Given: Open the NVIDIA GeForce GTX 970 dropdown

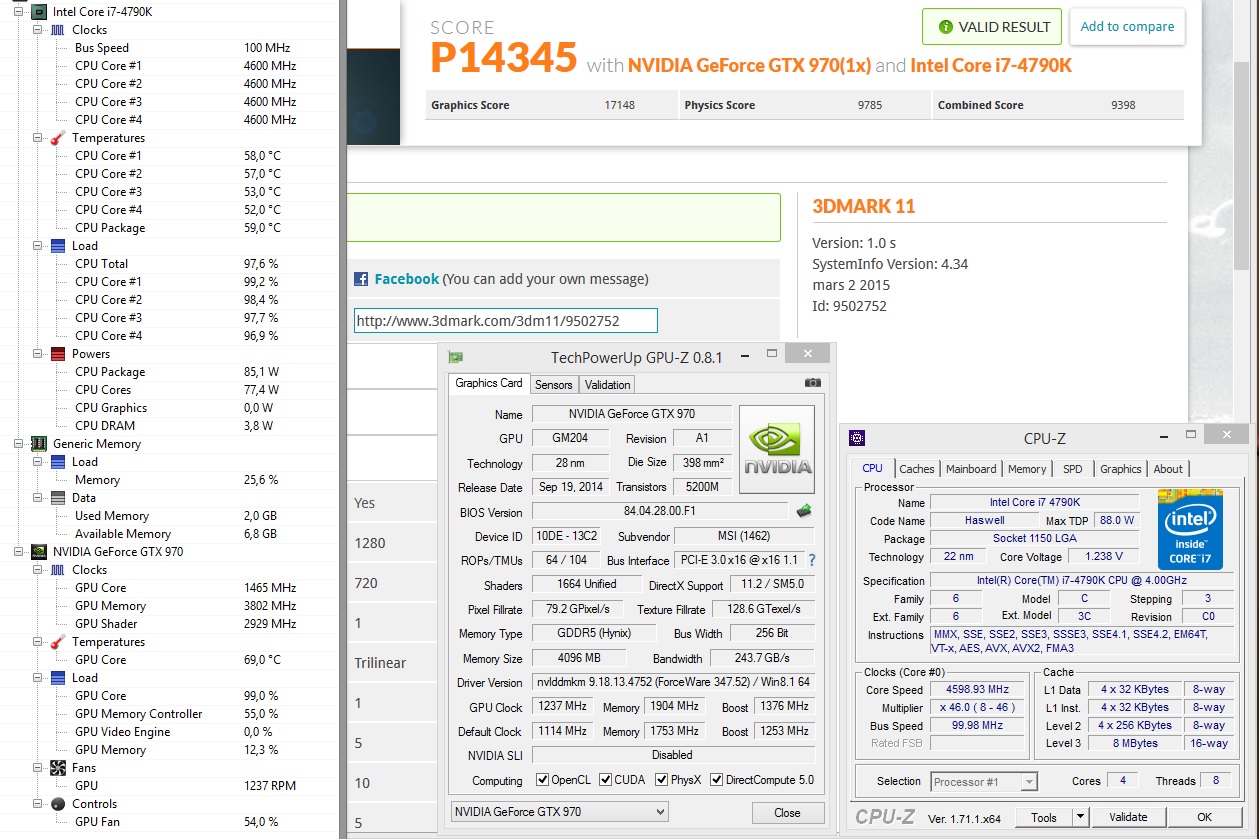Looking at the screenshot, I should (x=559, y=812).
